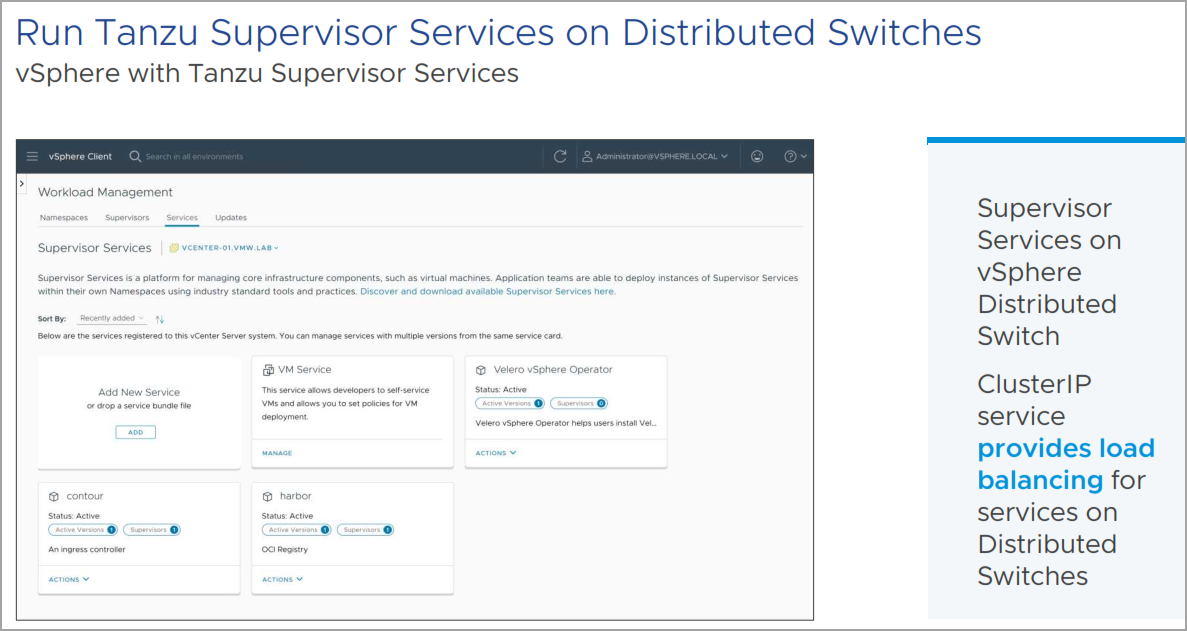Focus the Search in all environments field

[x=195, y=157]
